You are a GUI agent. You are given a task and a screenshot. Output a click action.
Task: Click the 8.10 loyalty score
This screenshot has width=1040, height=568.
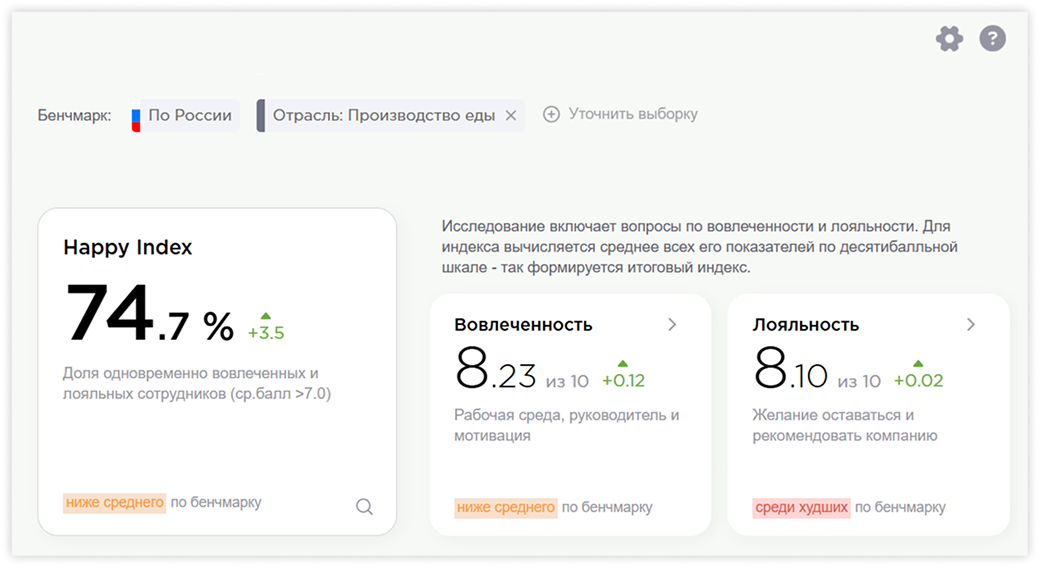click(x=791, y=369)
